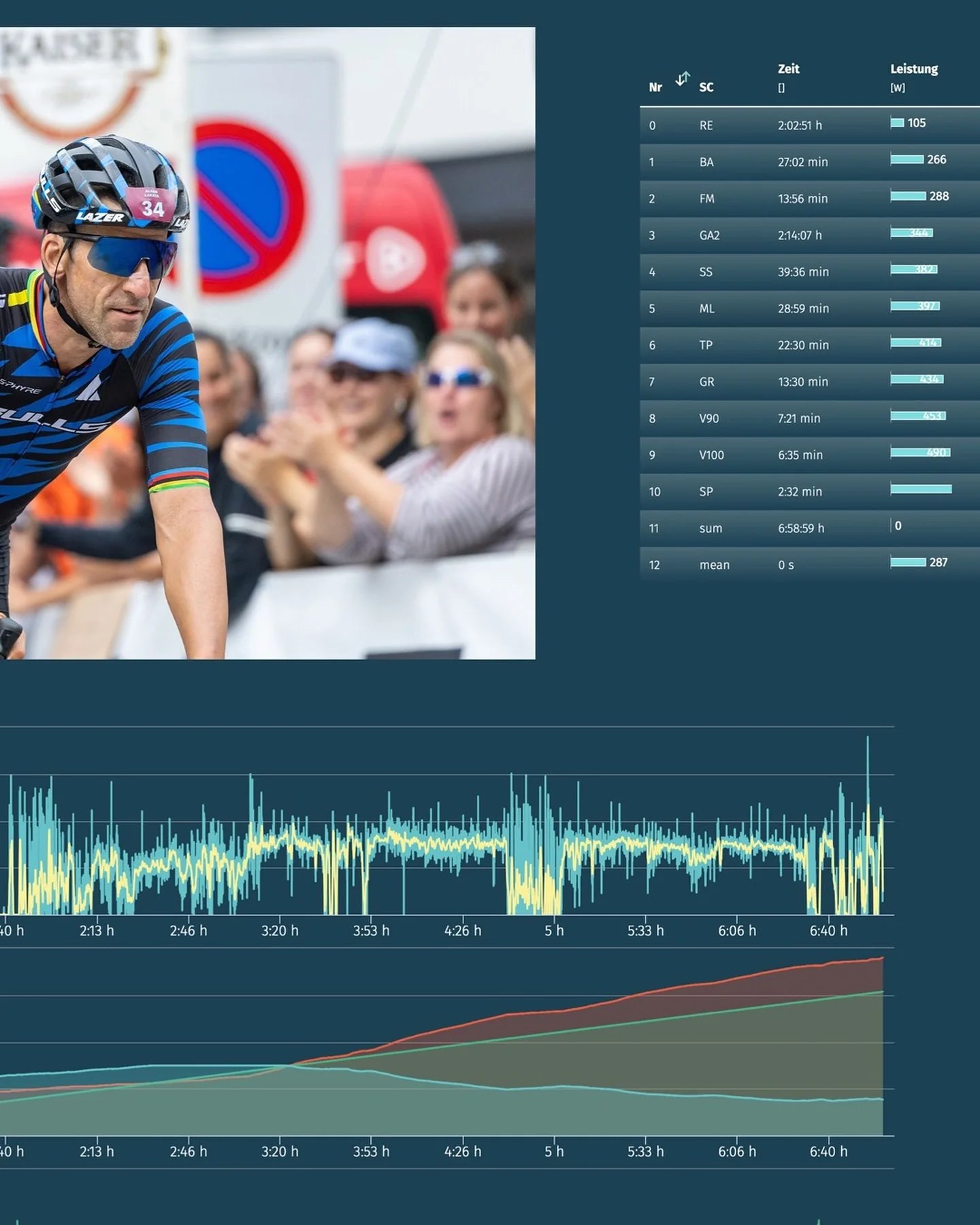Click the Nr column header
The image size is (980, 1225).
click(x=655, y=87)
